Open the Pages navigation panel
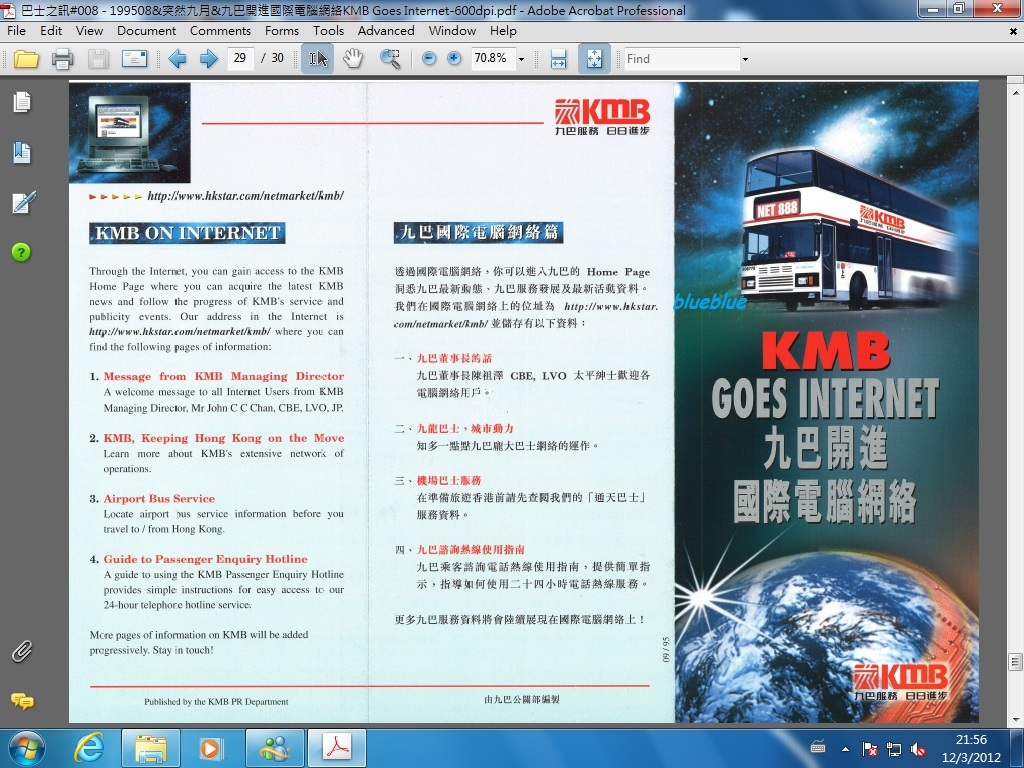The image size is (1024, 768). point(22,102)
